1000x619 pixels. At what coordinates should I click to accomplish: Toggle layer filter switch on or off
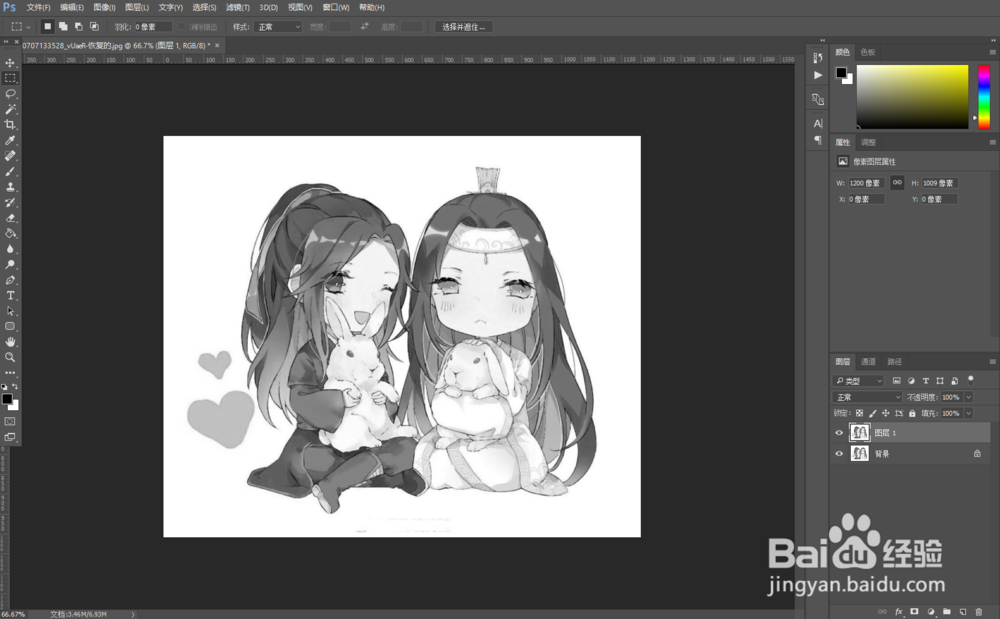click(971, 380)
